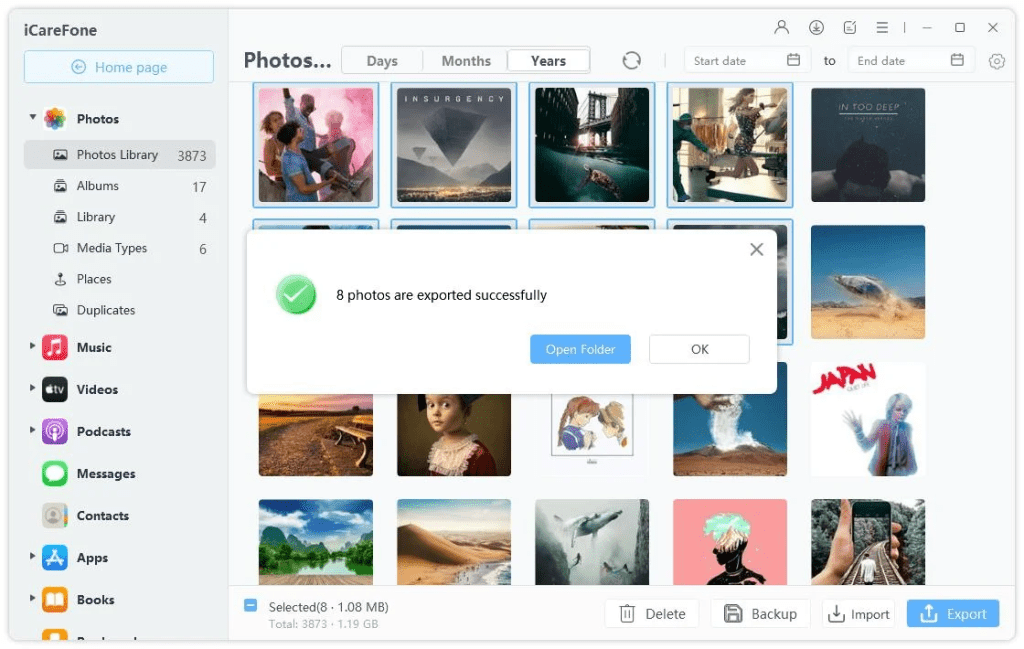Select the pink background portrait thumbnail
Viewport: 1024px width, 649px height.
click(x=730, y=542)
